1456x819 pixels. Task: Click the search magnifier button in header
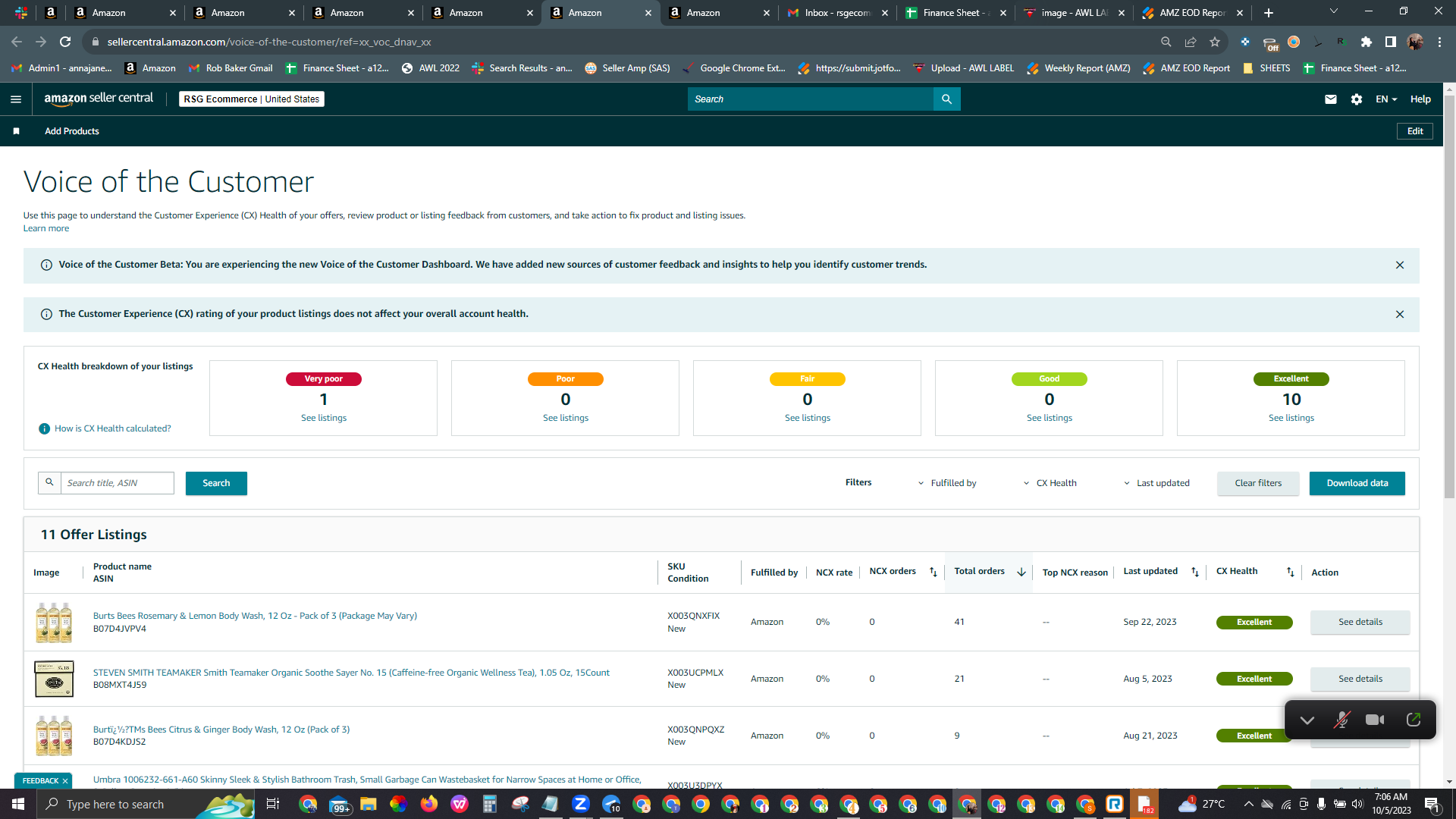click(x=946, y=99)
